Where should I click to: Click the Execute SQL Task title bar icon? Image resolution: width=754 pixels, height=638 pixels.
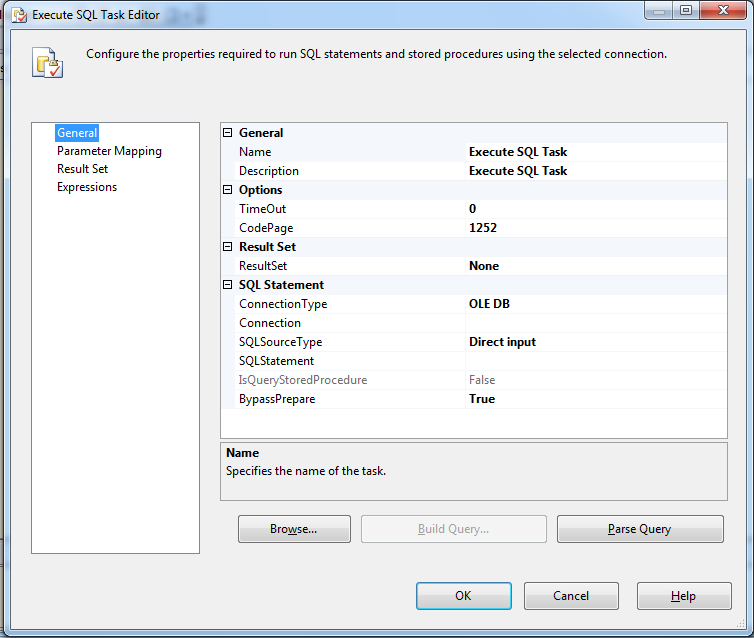(19, 15)
